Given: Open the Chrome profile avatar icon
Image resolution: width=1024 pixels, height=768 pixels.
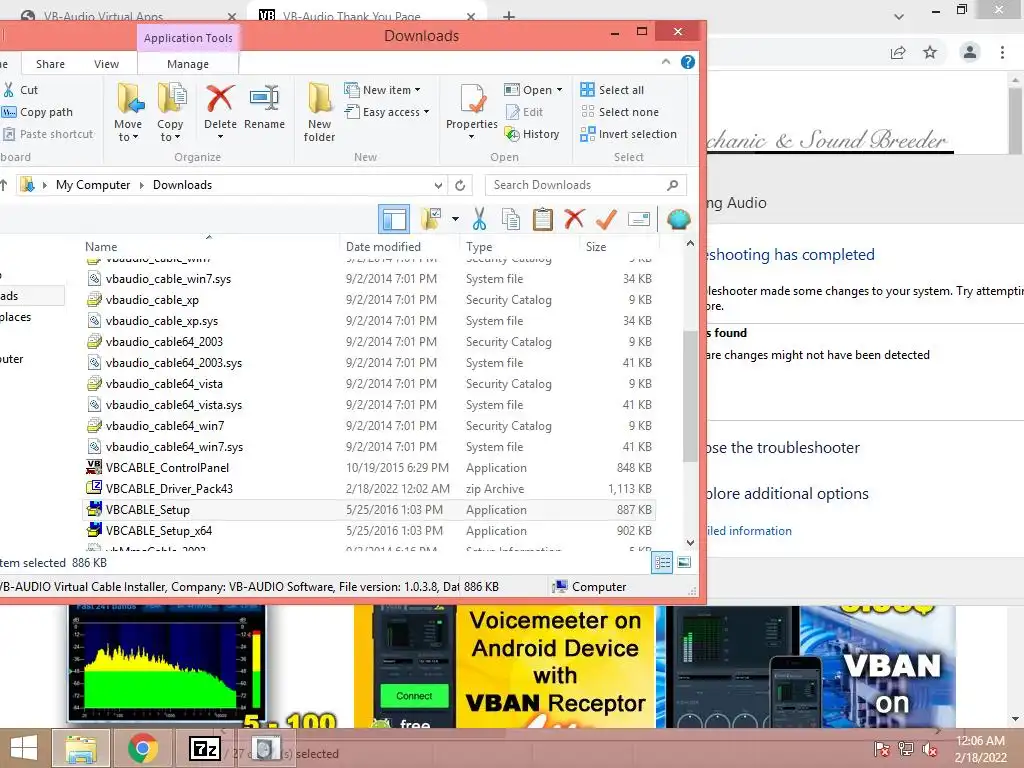Looking at the screenshot, I should [x=970, y=52].
